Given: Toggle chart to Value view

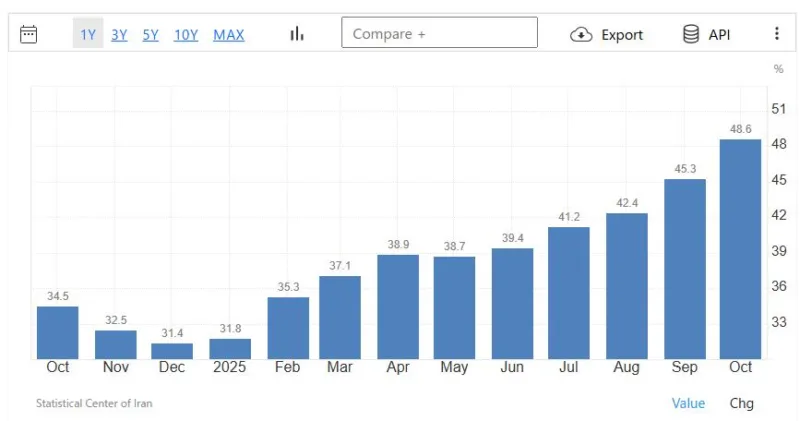Looking at the screenshot, I should (688, 403).
